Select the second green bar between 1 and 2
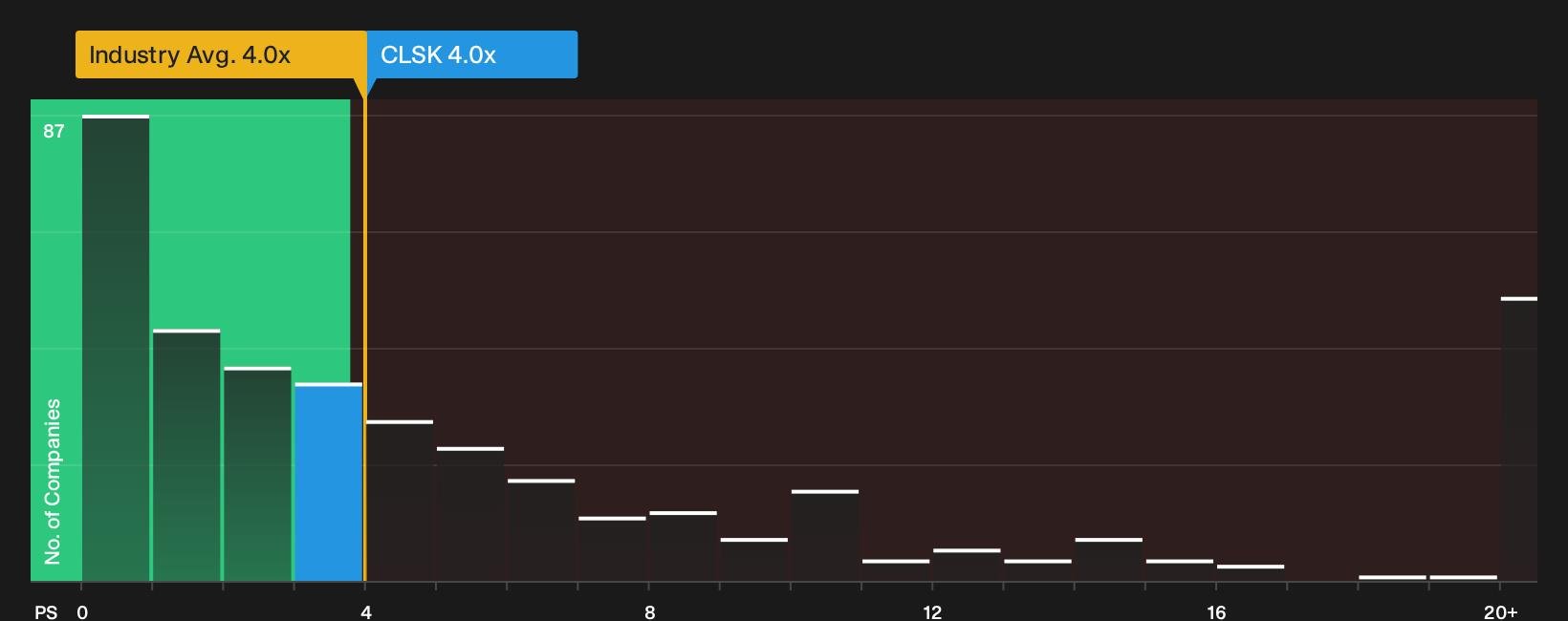Screen dimensions: 1568x621 tap(186, 456)
